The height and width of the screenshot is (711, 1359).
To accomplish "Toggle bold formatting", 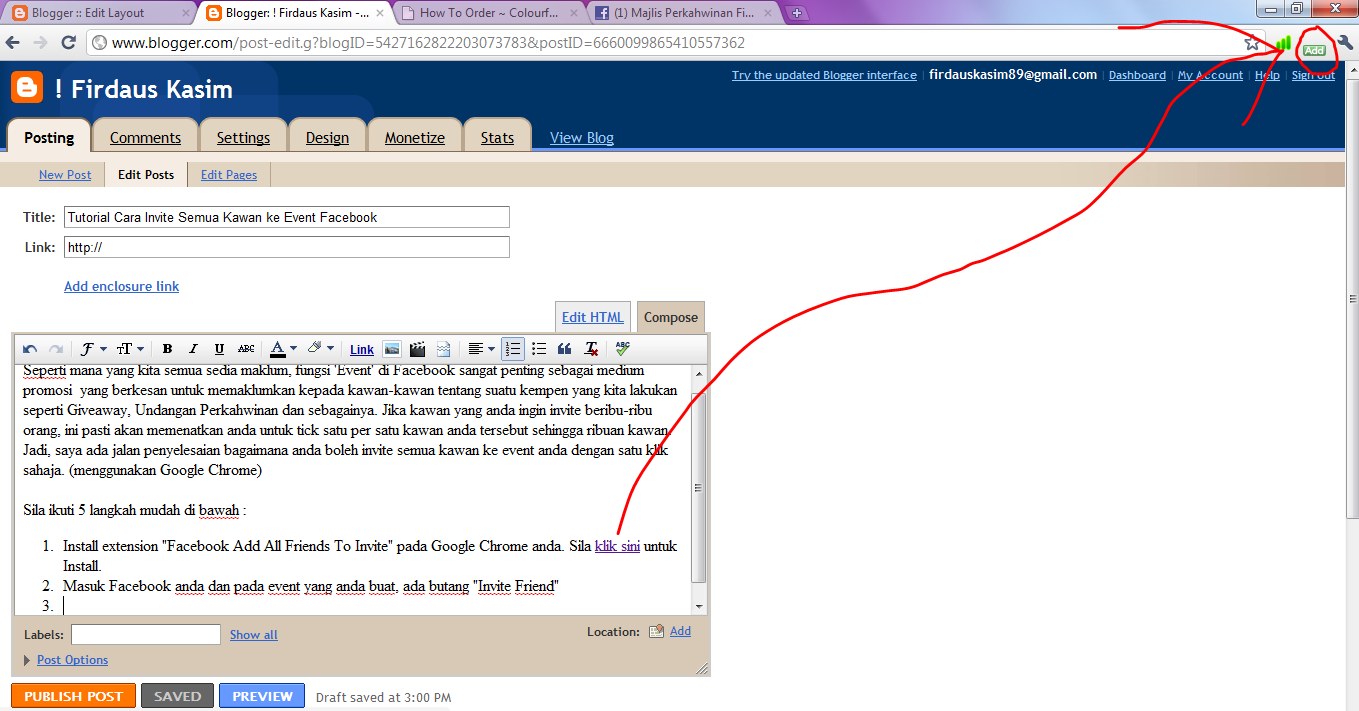I will pos(167,349).
